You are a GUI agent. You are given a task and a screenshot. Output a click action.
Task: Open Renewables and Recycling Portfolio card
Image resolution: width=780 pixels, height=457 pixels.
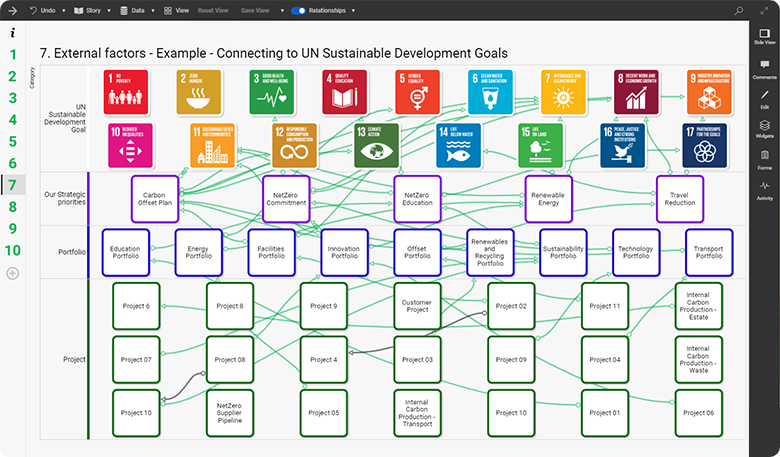(x=490, y=252)
